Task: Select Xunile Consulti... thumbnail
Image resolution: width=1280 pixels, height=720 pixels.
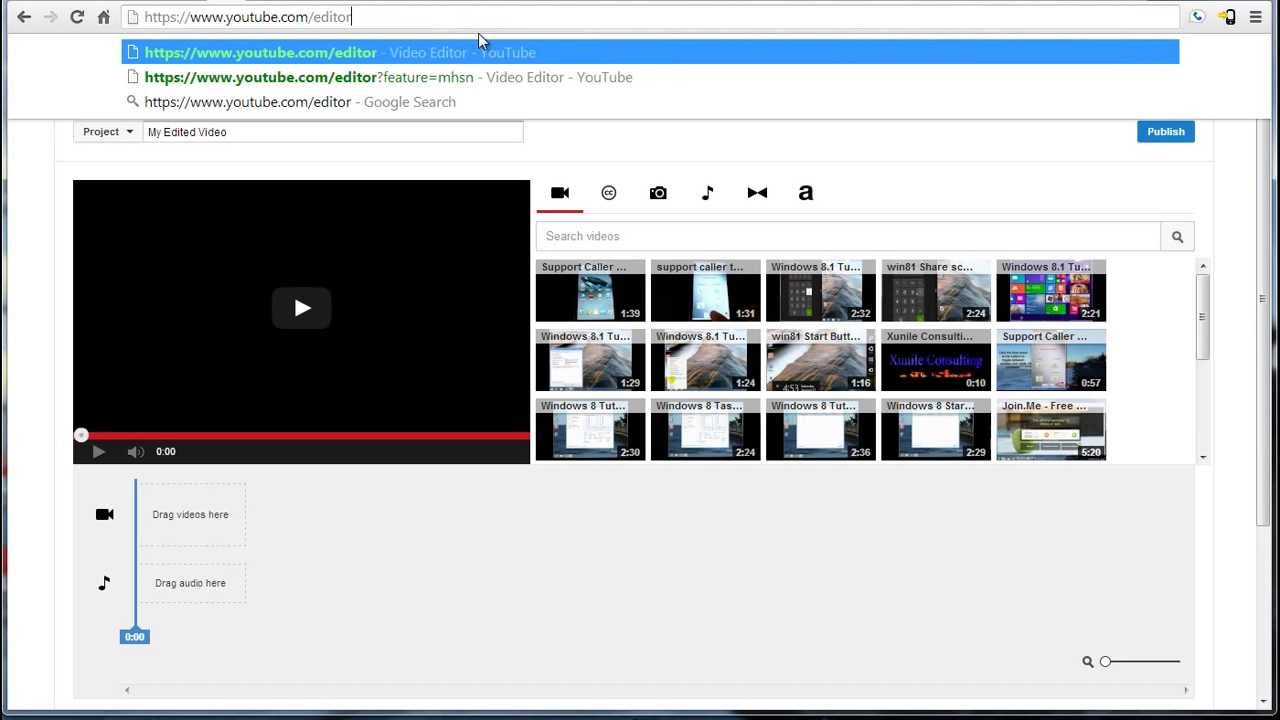Action: [936, 360]
